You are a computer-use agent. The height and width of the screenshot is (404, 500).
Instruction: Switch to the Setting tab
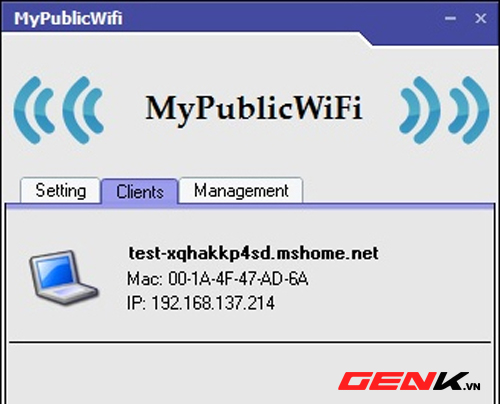pos(60,191)
